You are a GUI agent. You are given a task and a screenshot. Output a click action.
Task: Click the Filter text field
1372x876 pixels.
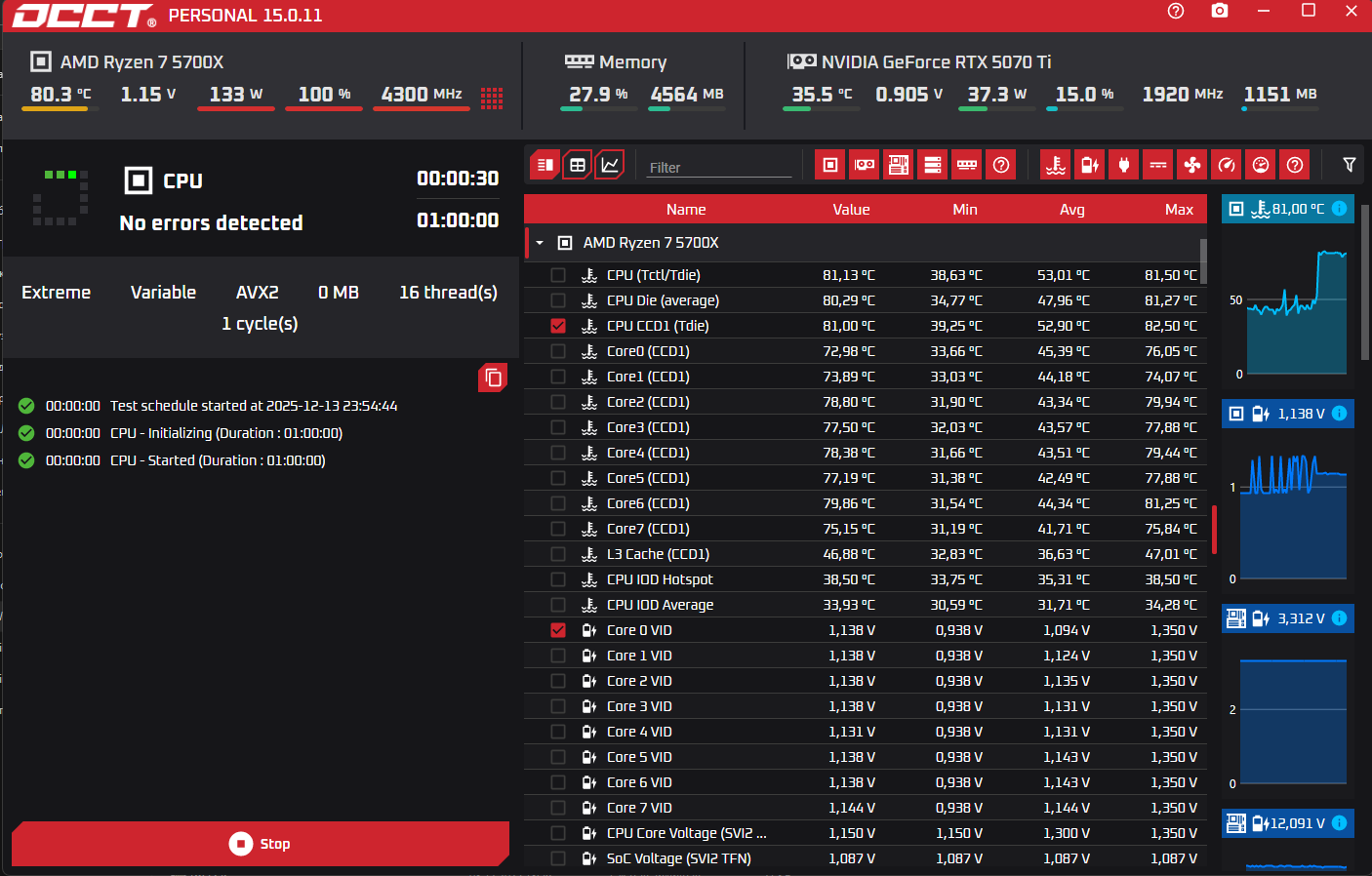719,167
